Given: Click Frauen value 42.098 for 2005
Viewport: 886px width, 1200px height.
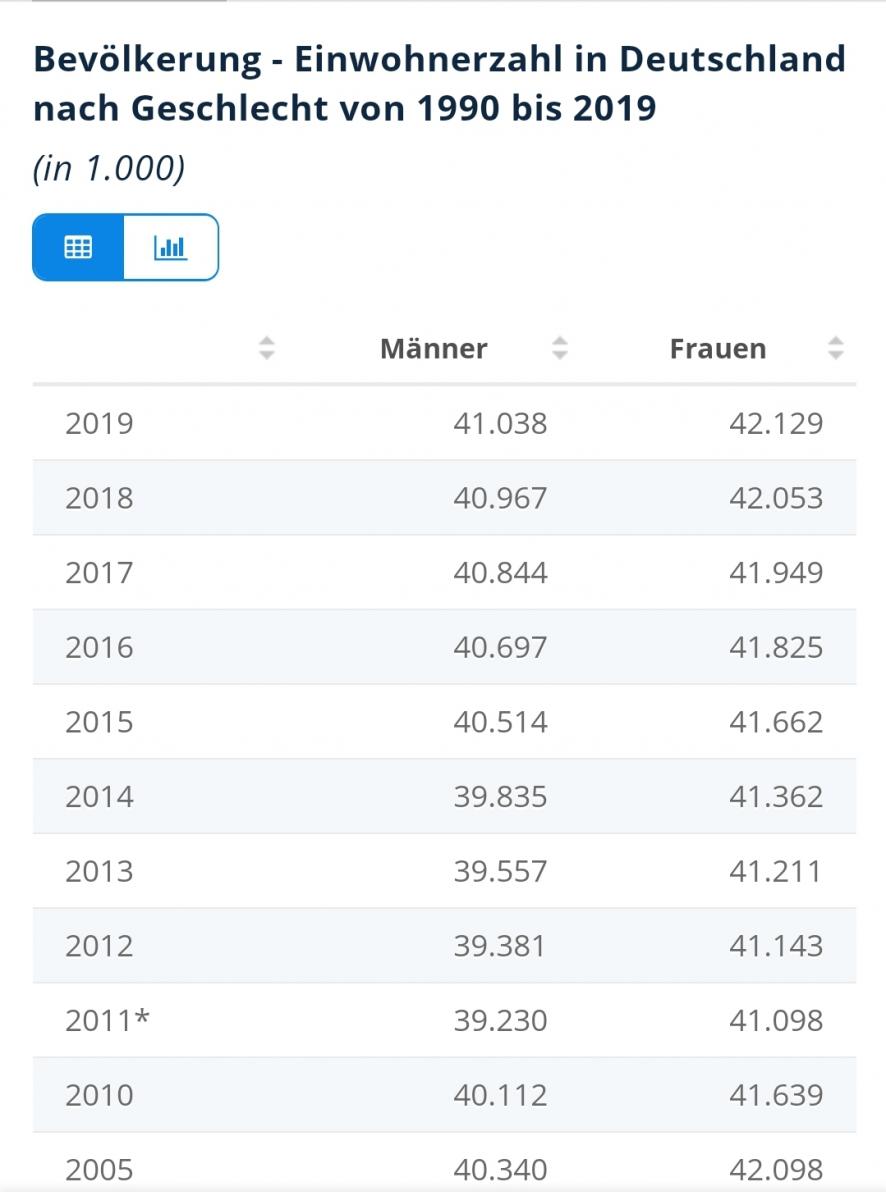Looking at the screenshot, I should [x=776, y=1169].
